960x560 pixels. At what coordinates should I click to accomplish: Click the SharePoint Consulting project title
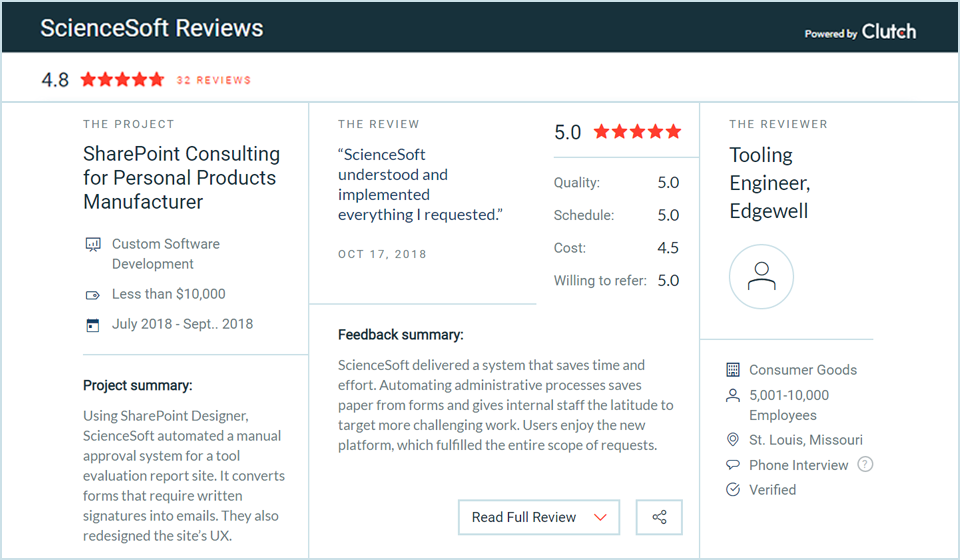(181, 178)
